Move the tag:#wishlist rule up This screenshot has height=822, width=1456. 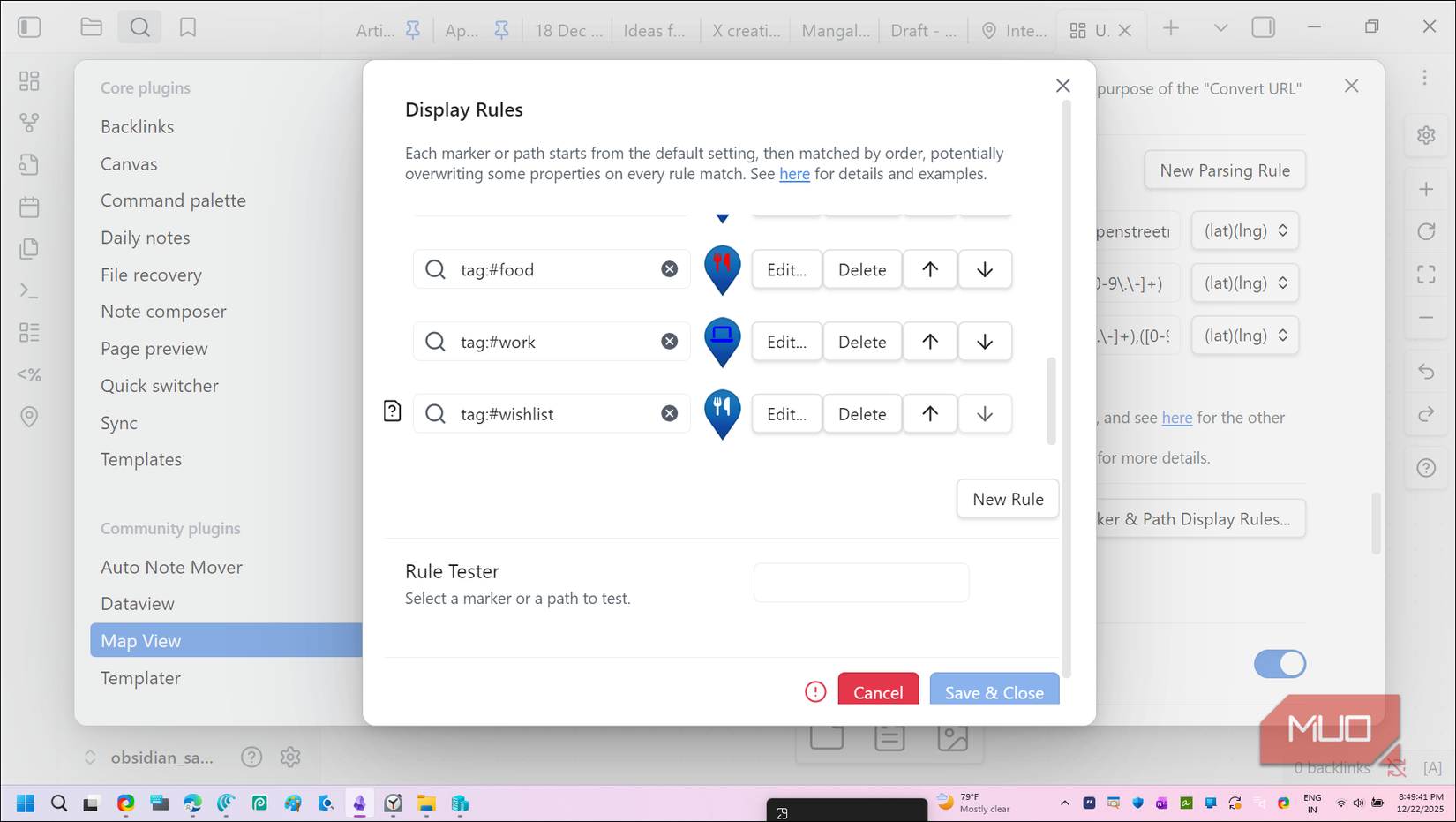930,413
